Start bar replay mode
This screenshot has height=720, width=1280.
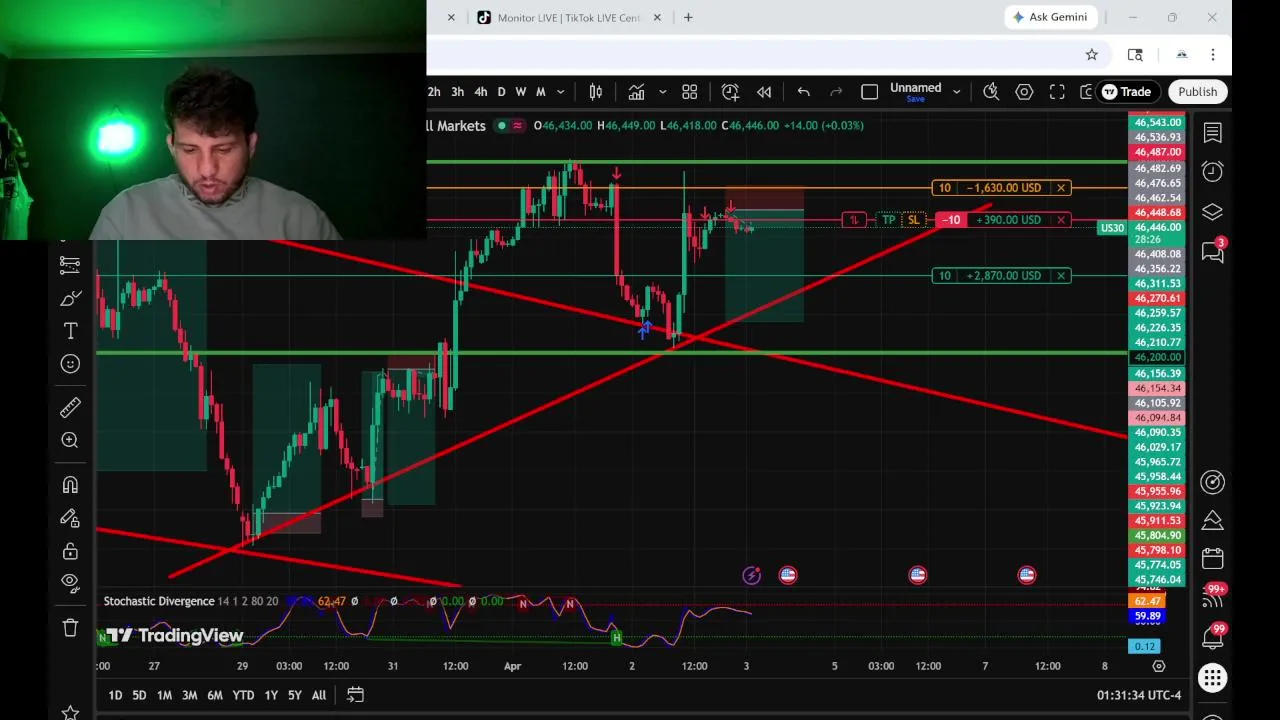click(764, 92)
